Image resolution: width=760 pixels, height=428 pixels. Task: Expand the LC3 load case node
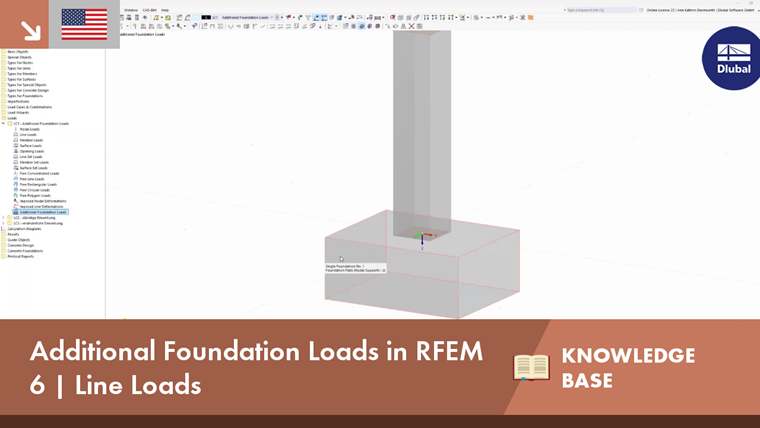click(3, 223)
